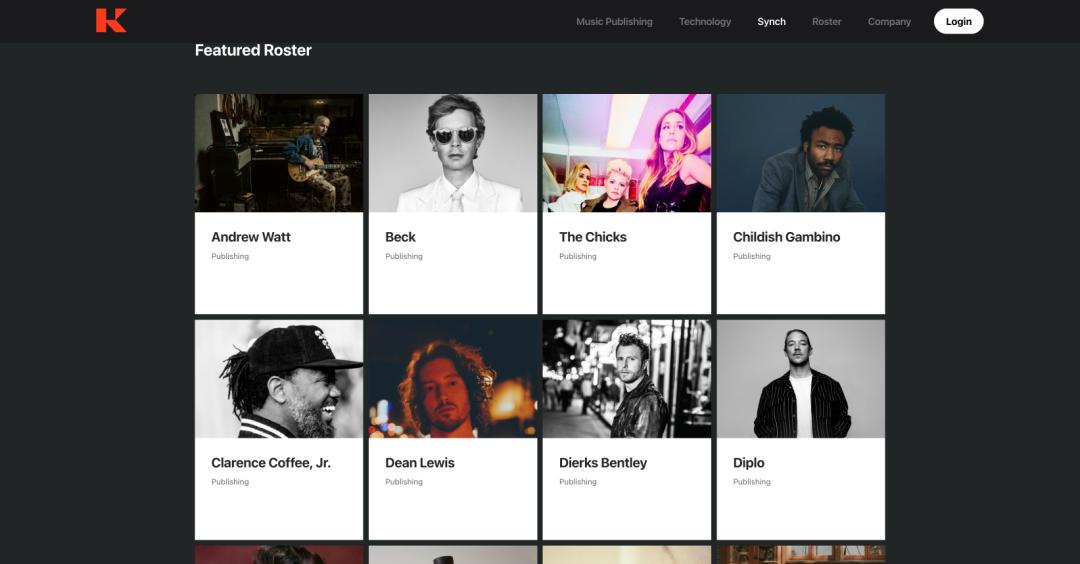Screen dimensions: 1080x564
Task: Click the Andrew Watt name link
Action: click(251, 237)
